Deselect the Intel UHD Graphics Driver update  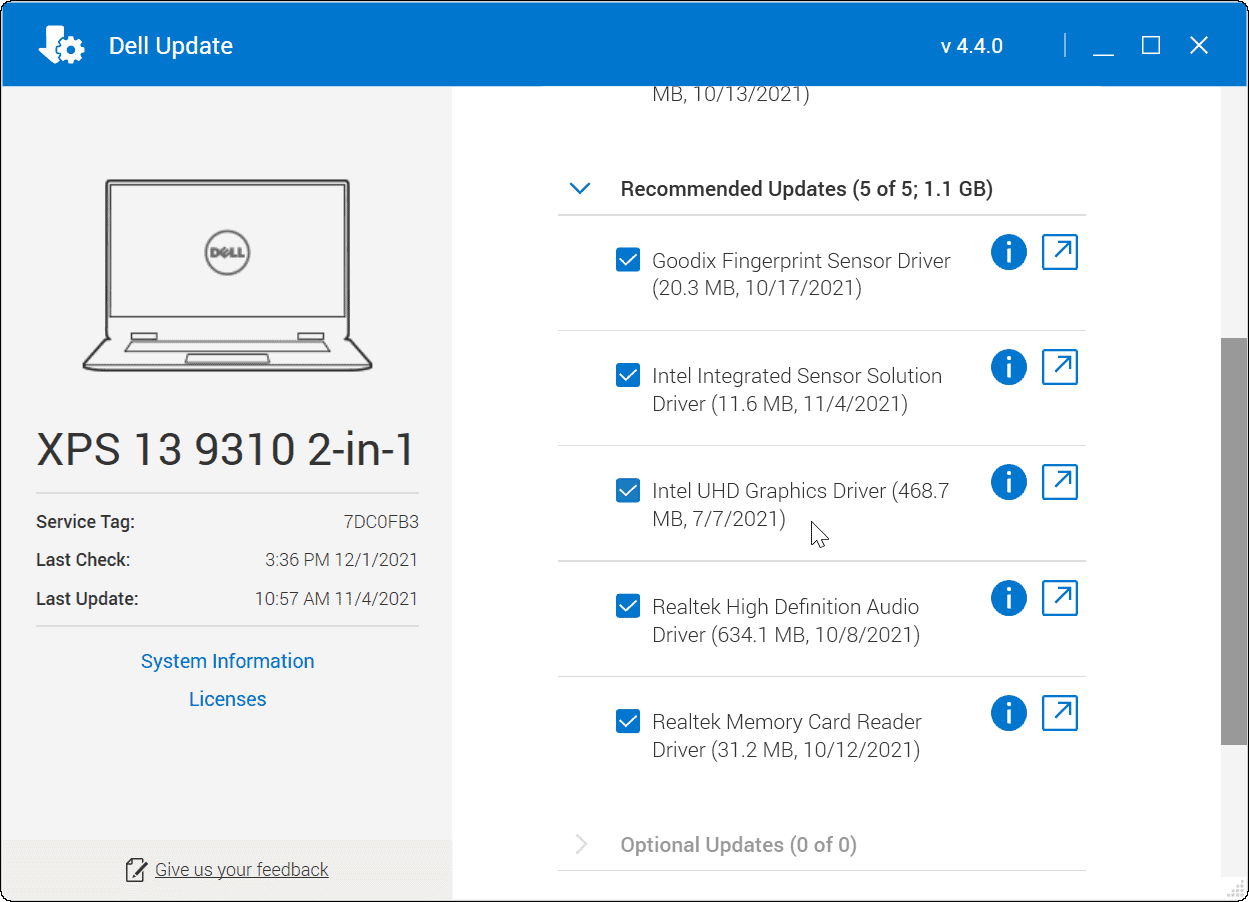tap(627, 490)
